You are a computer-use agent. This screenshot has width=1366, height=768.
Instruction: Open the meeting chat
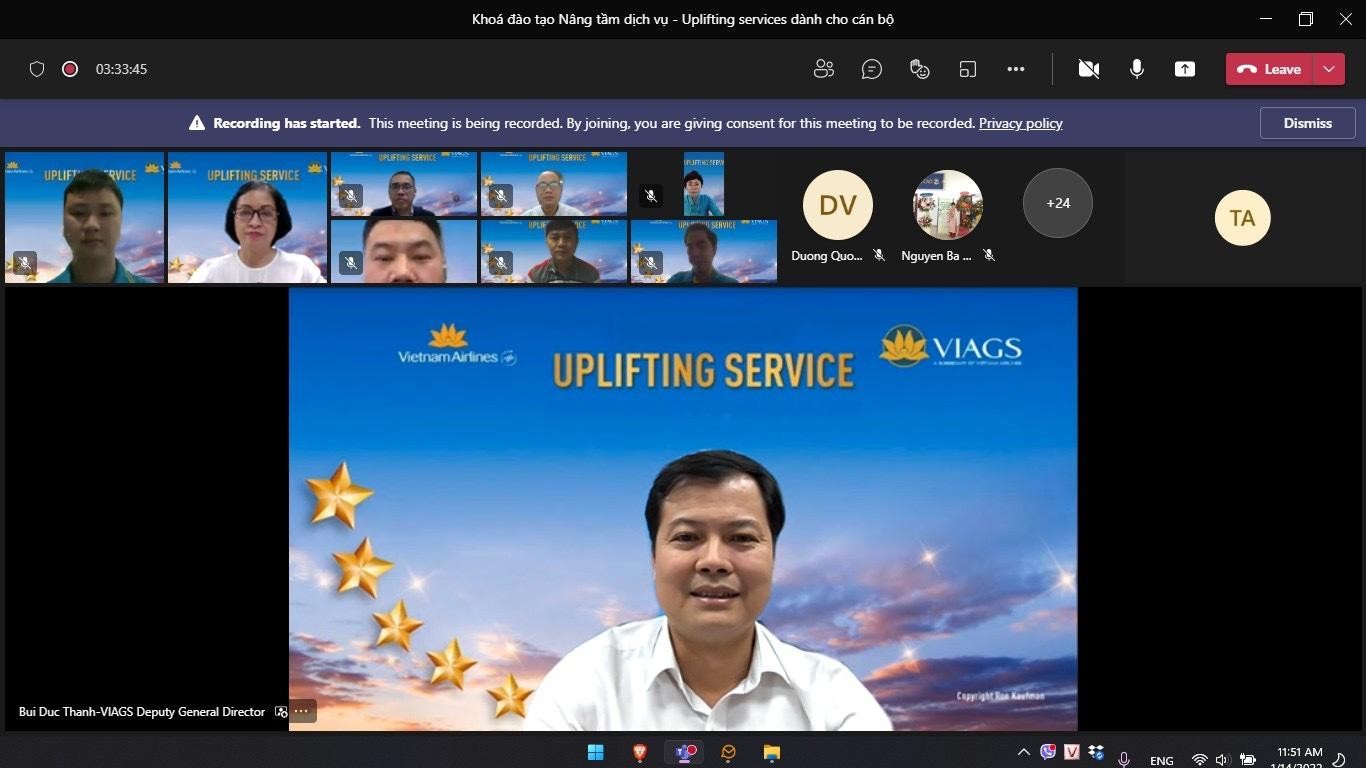click(x=872, y=69)
